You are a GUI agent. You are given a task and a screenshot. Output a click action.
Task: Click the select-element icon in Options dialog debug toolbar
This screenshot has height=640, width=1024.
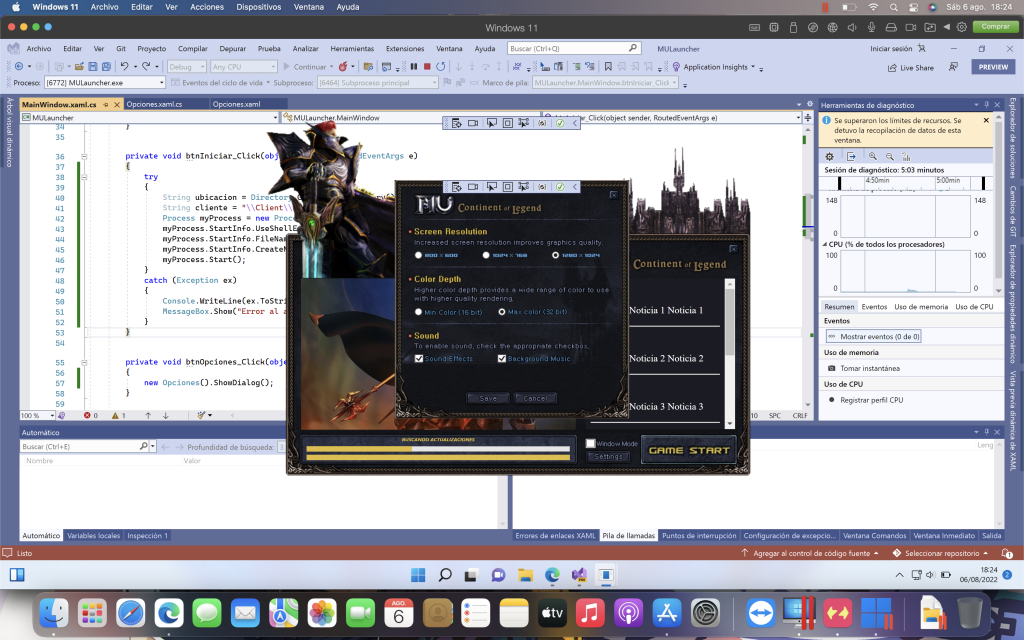[x=491, y=187]
